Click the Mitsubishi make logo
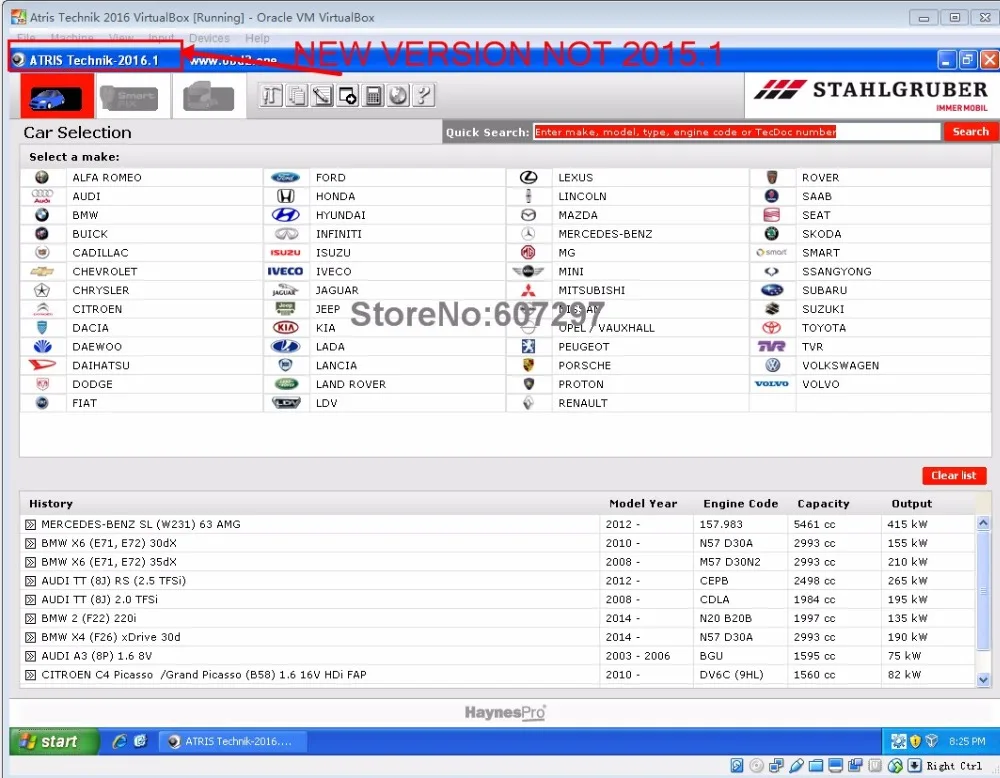 (528, 290)
